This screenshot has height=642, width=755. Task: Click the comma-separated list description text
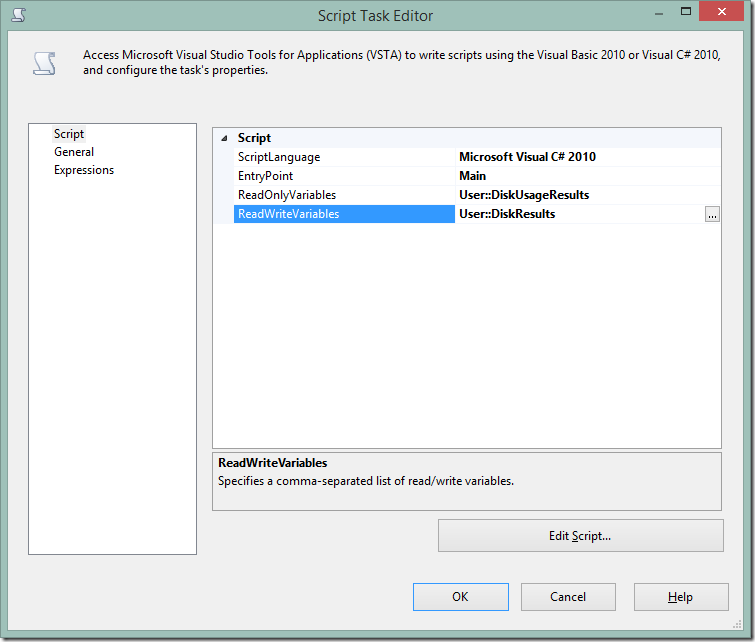(x=366, y=481)
